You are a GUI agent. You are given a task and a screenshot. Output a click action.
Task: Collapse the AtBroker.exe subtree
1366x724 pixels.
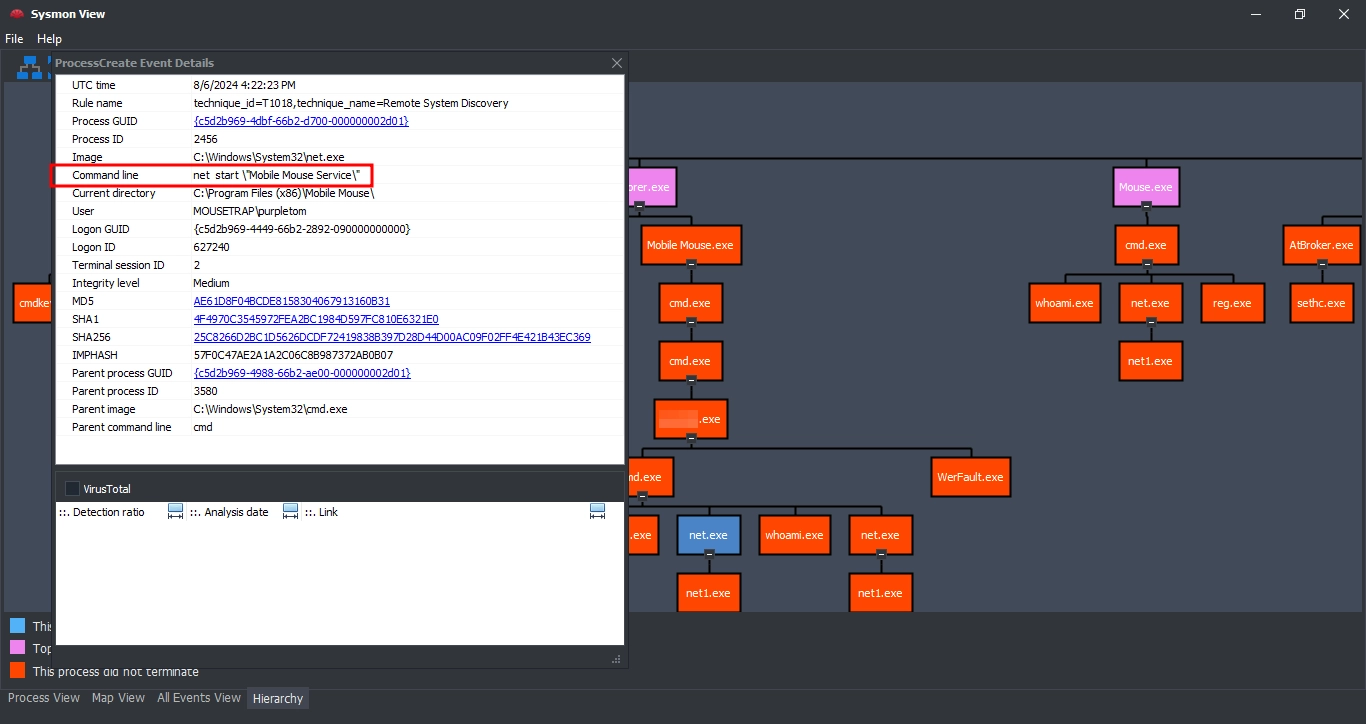(x=1322, y=264)
